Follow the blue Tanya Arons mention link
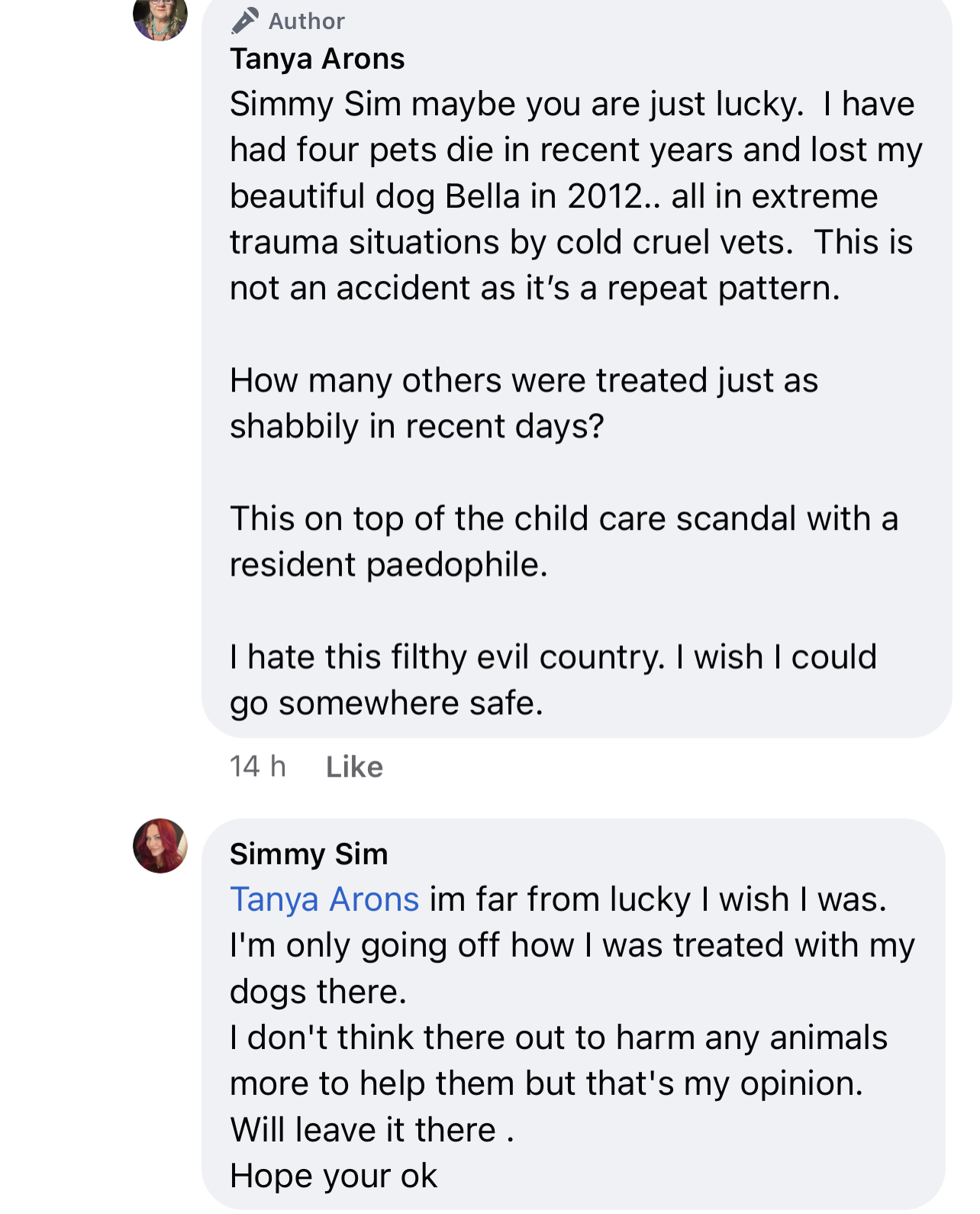The image size is (980, 1214). 324,899
